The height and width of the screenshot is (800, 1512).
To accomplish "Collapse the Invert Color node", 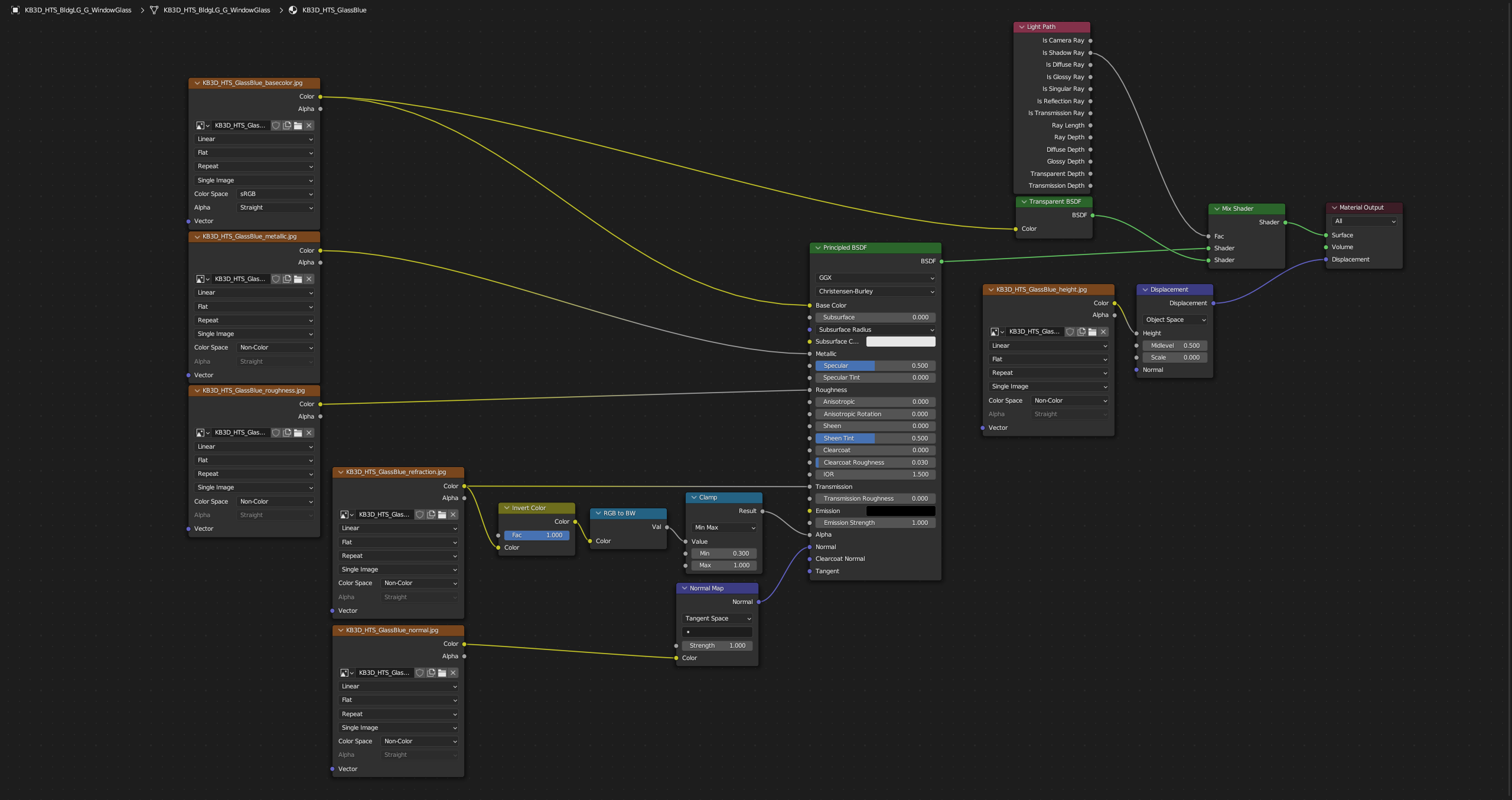I will pyautogui.click(x=507, y=508).
